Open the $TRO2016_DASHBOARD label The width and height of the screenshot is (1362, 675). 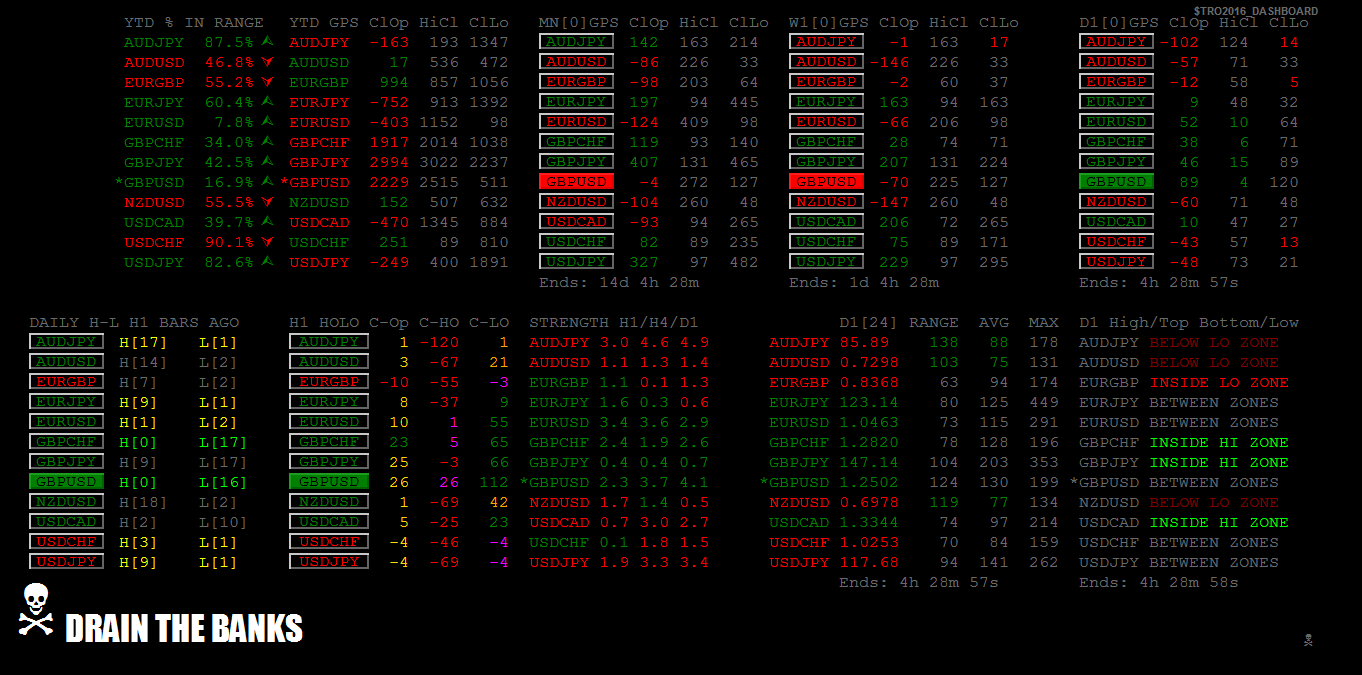(1255, 11)
